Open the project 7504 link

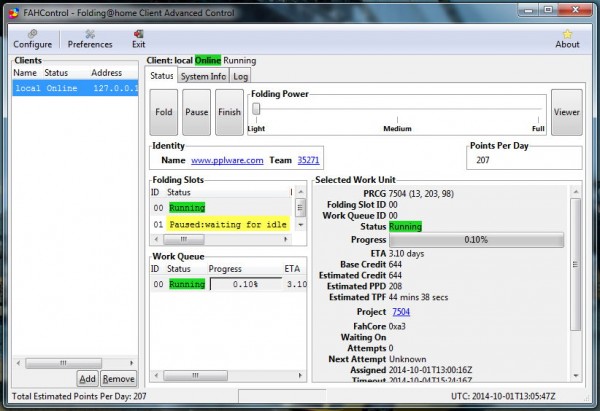(401, 312)
